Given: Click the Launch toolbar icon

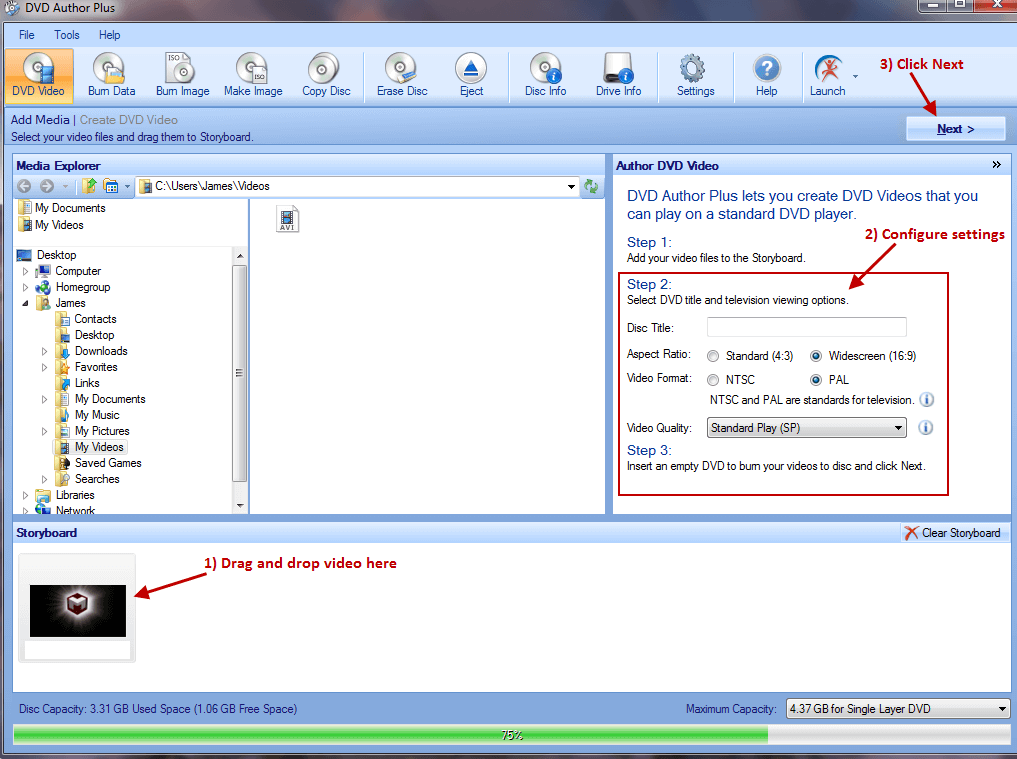Looking at the screenshot, I should [x=828, y=75].
